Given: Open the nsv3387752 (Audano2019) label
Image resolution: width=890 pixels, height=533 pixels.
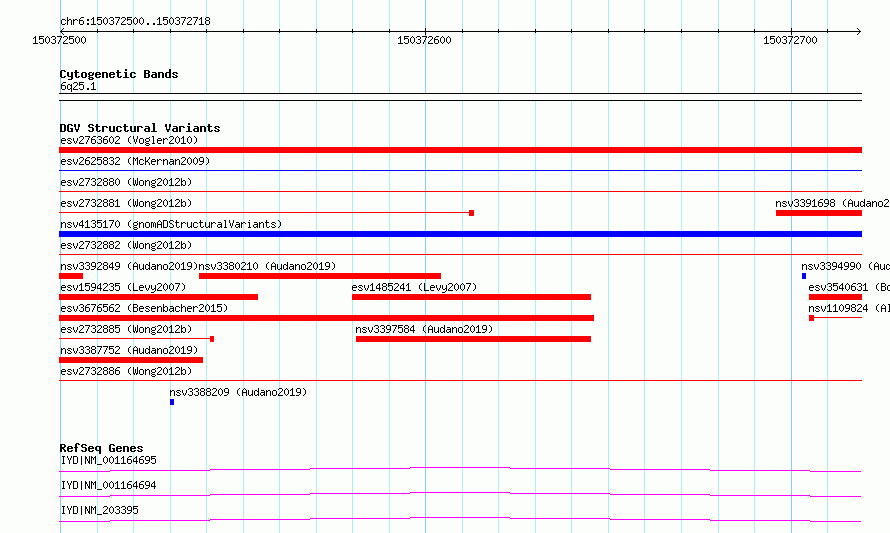Looking at the screenshot, I should coord(129,350).
